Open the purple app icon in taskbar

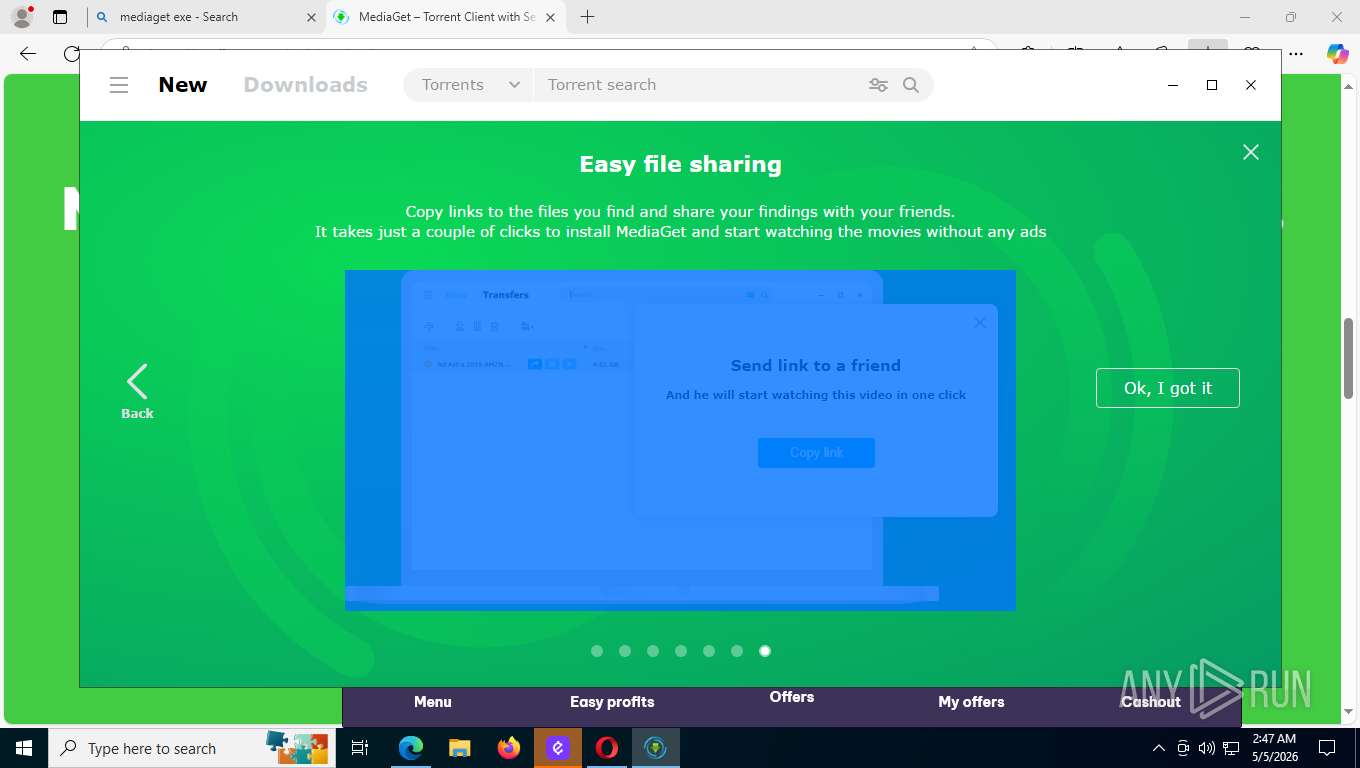point(558,748)
